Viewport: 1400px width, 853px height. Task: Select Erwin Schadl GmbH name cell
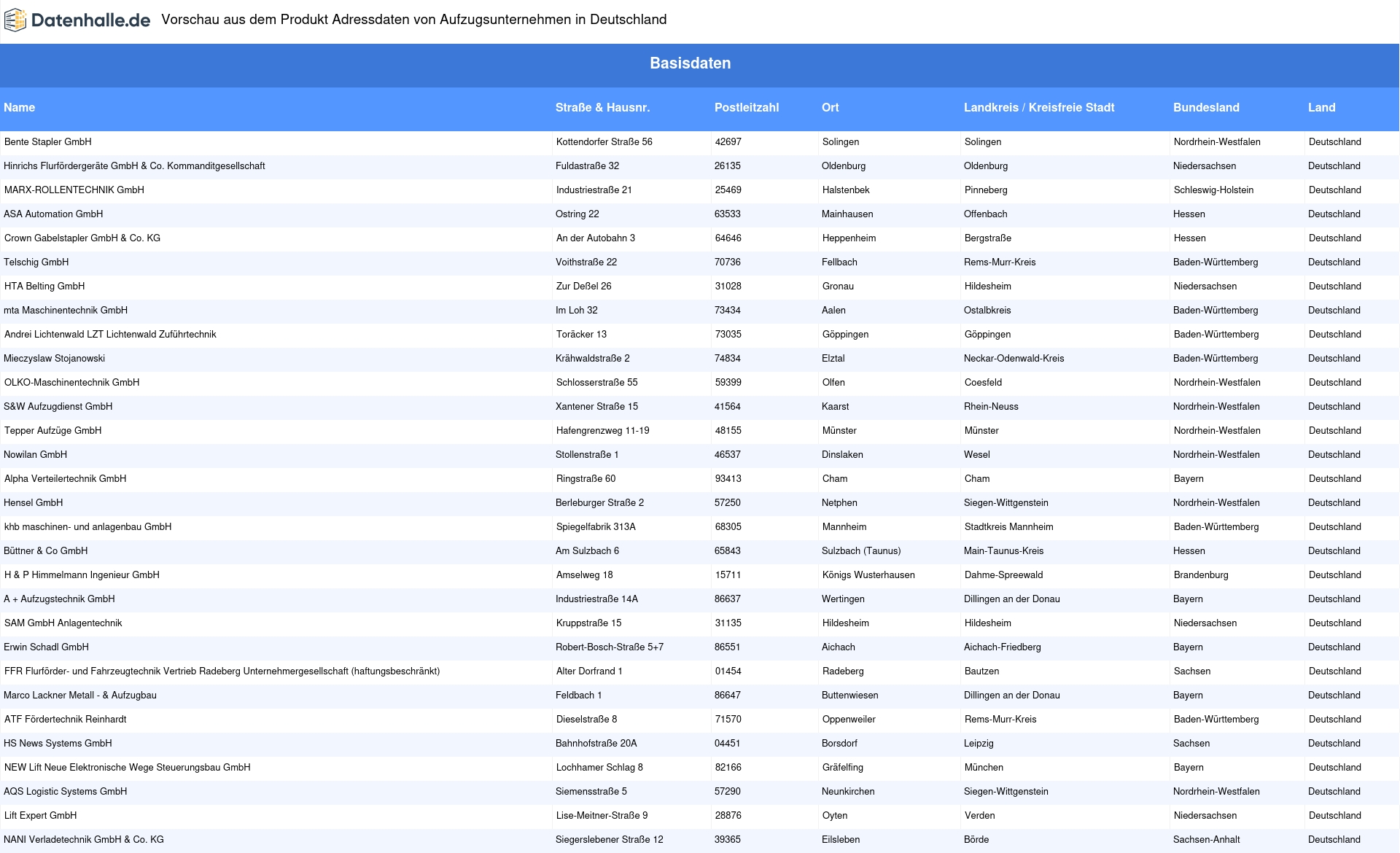tap(47, 647)
